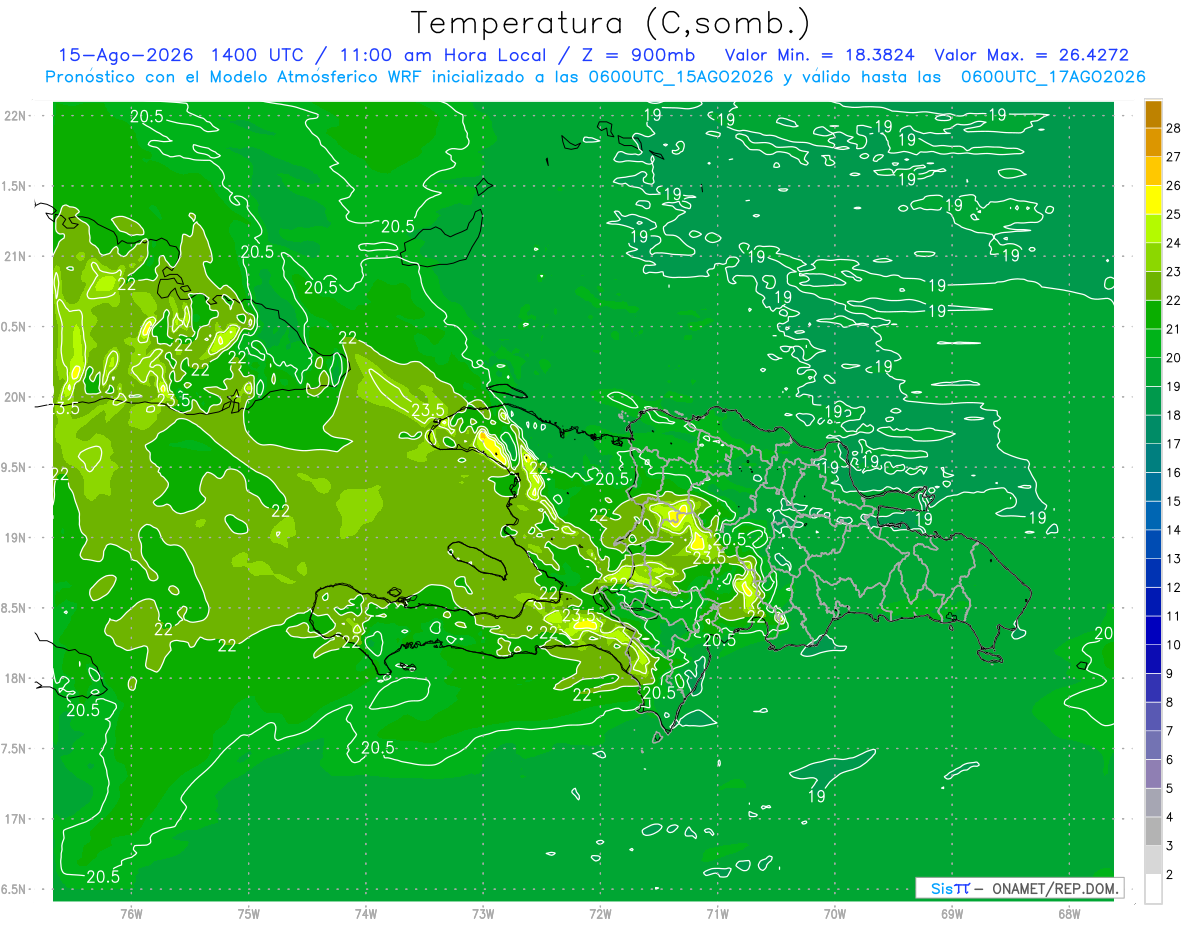Click the legend scale label 28
The width and height of the screenshot is (1200, 927).
(x=1173, y=128)
